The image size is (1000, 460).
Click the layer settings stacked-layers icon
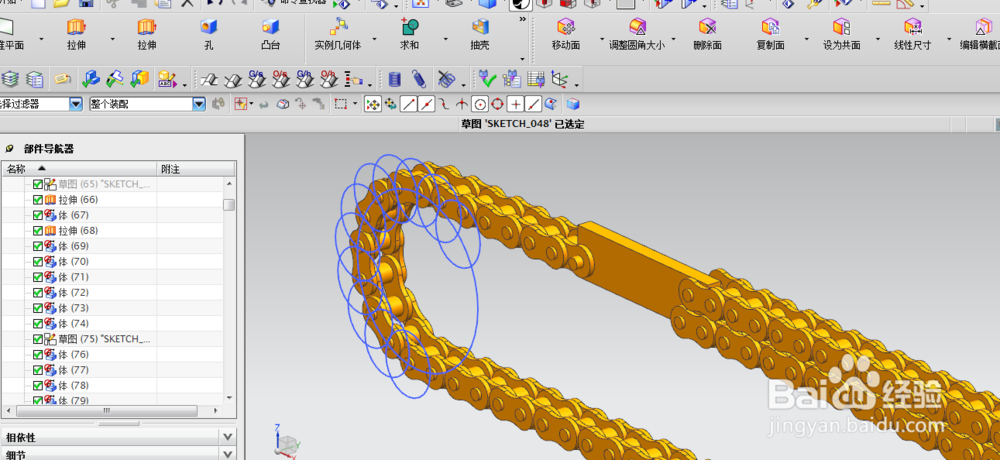pyautogui.click(x=10, y=79)
